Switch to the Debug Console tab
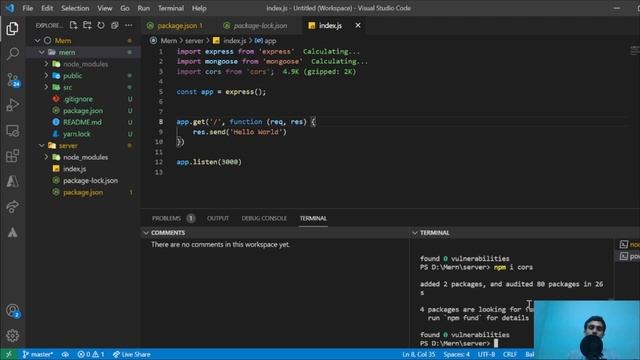 pos(264,218)
